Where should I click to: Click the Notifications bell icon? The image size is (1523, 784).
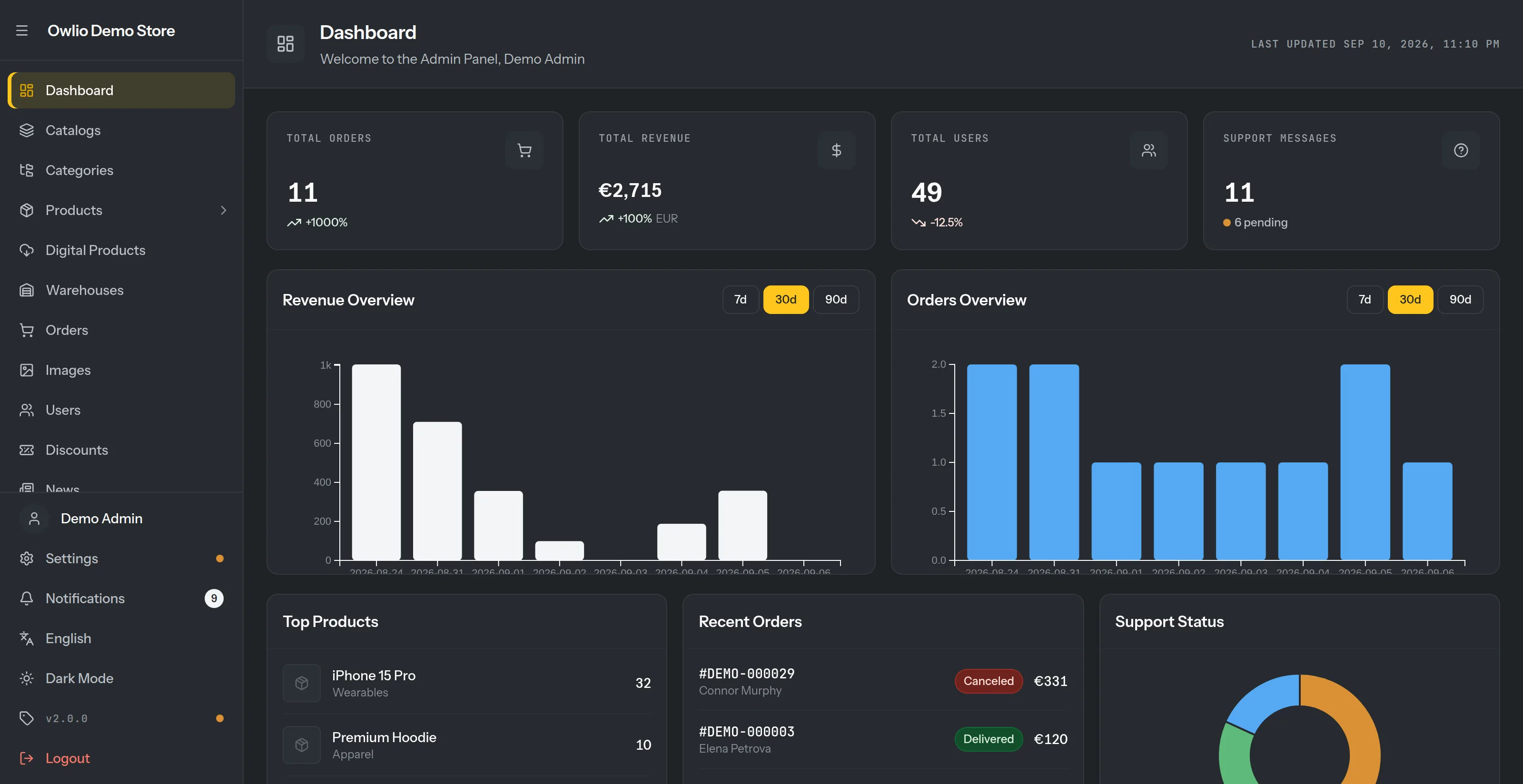27,598
